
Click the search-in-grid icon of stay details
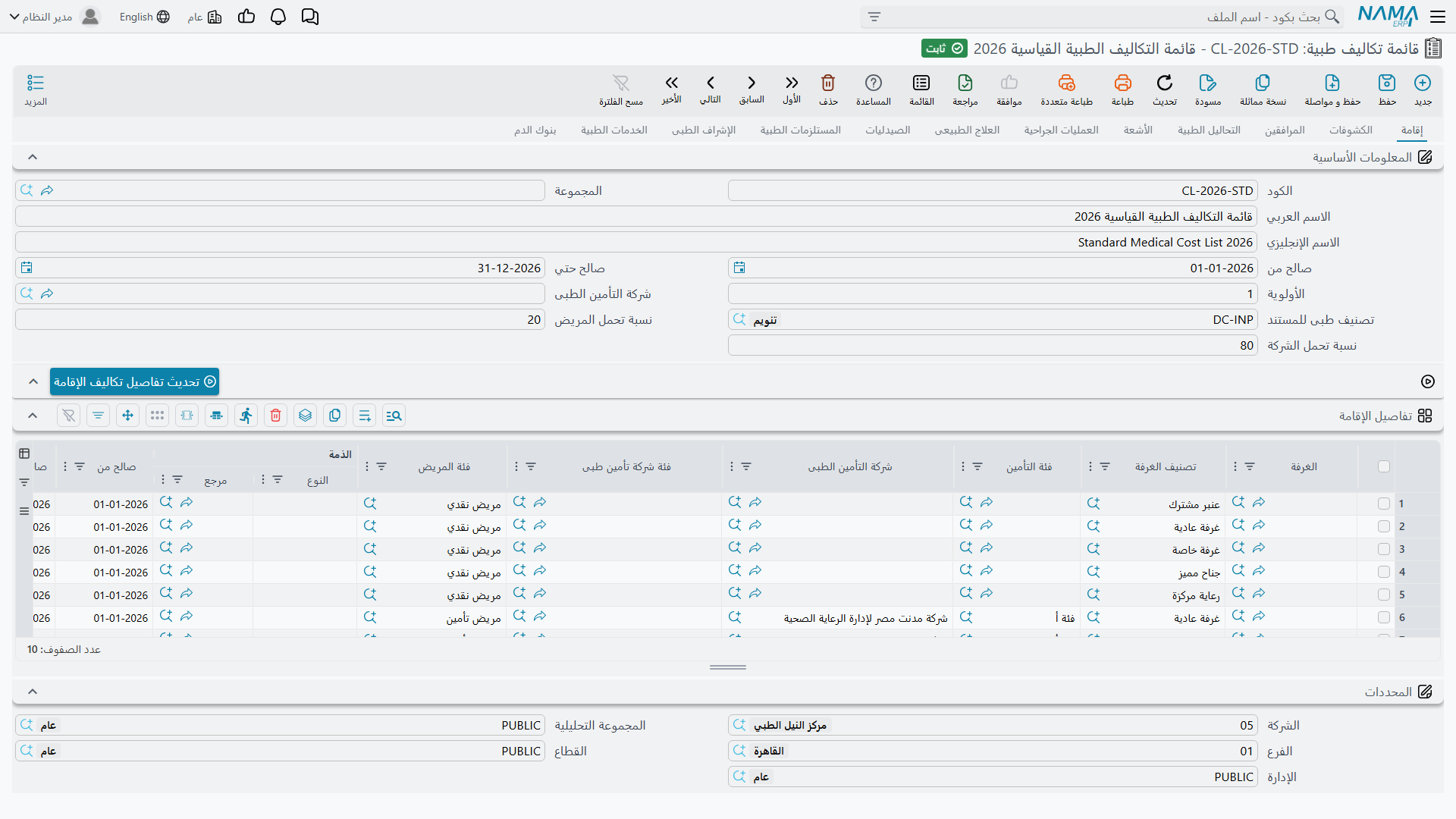tap(394, 416)
